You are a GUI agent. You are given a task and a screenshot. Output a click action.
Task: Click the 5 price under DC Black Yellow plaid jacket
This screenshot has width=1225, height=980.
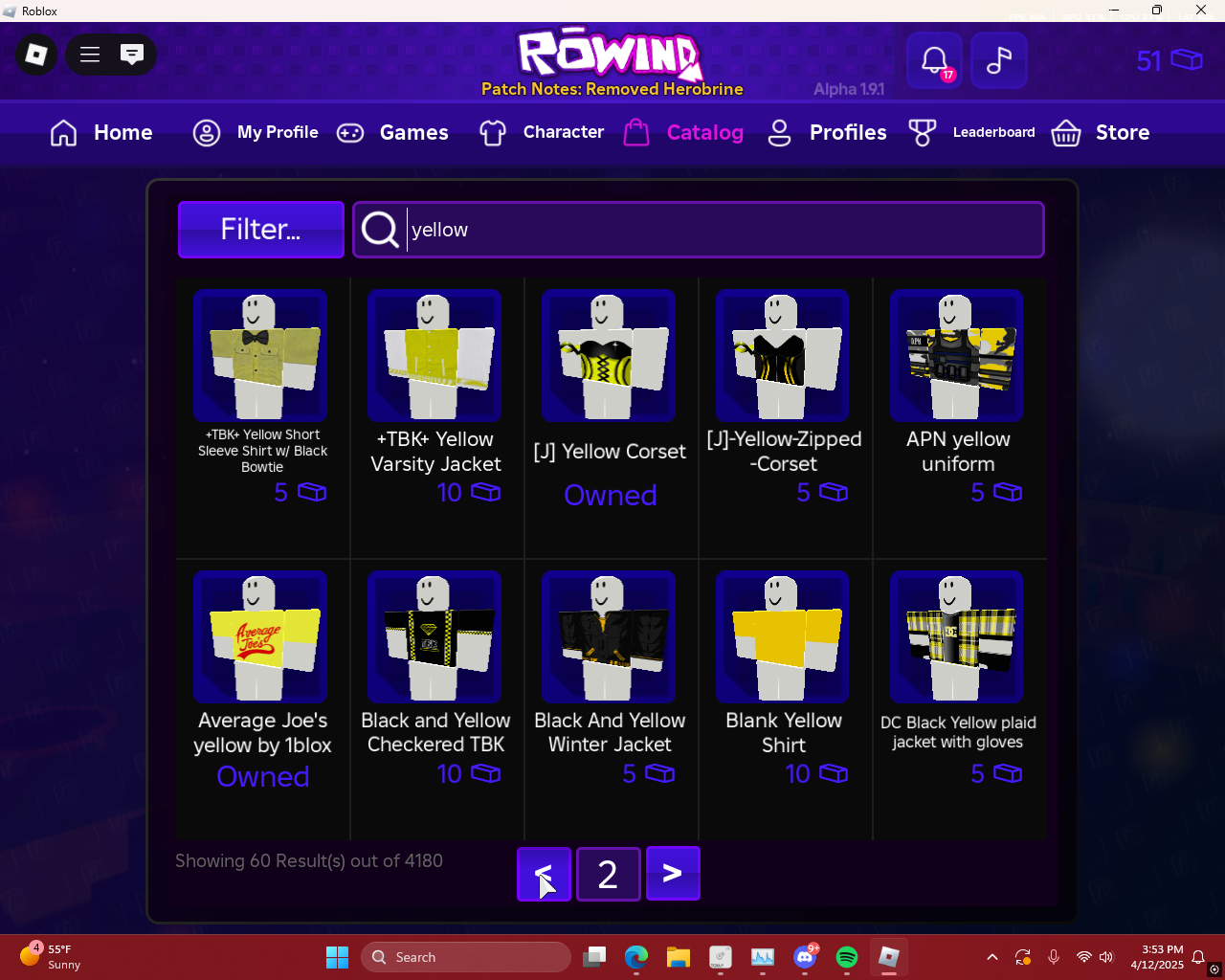(x=996, y=774)
